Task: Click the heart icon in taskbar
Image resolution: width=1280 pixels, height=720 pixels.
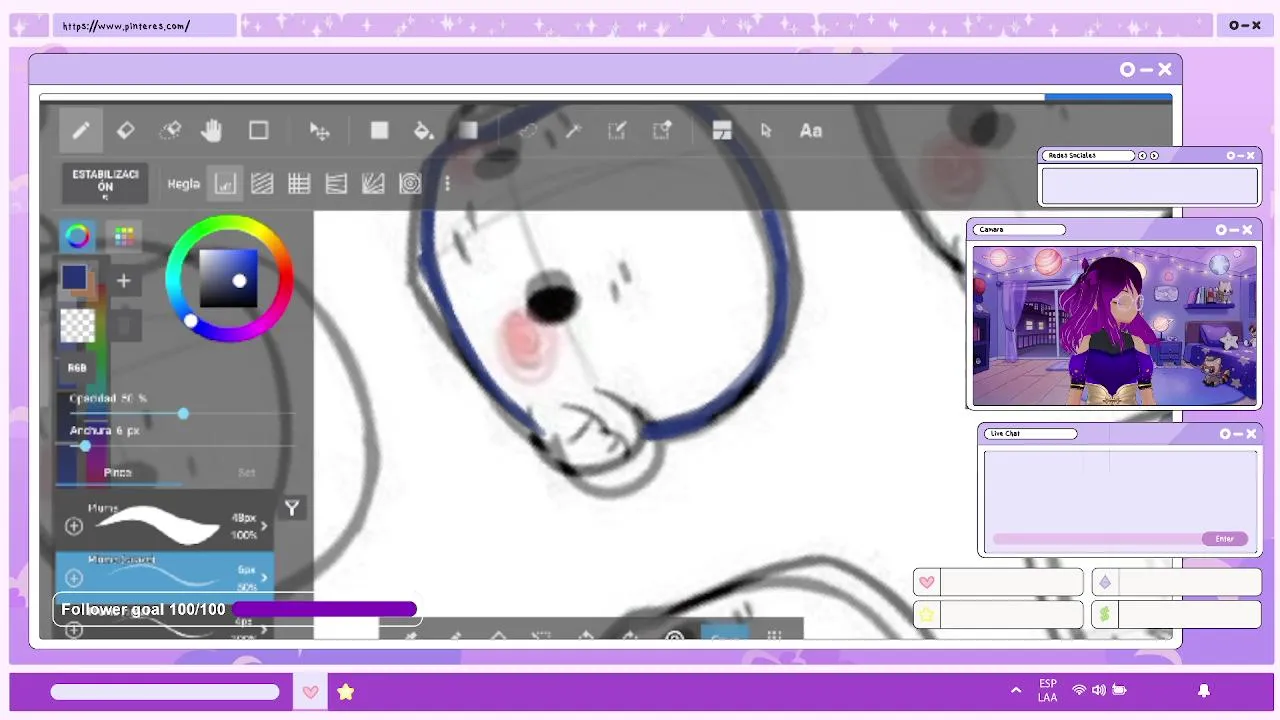Action: coord(310,692)
